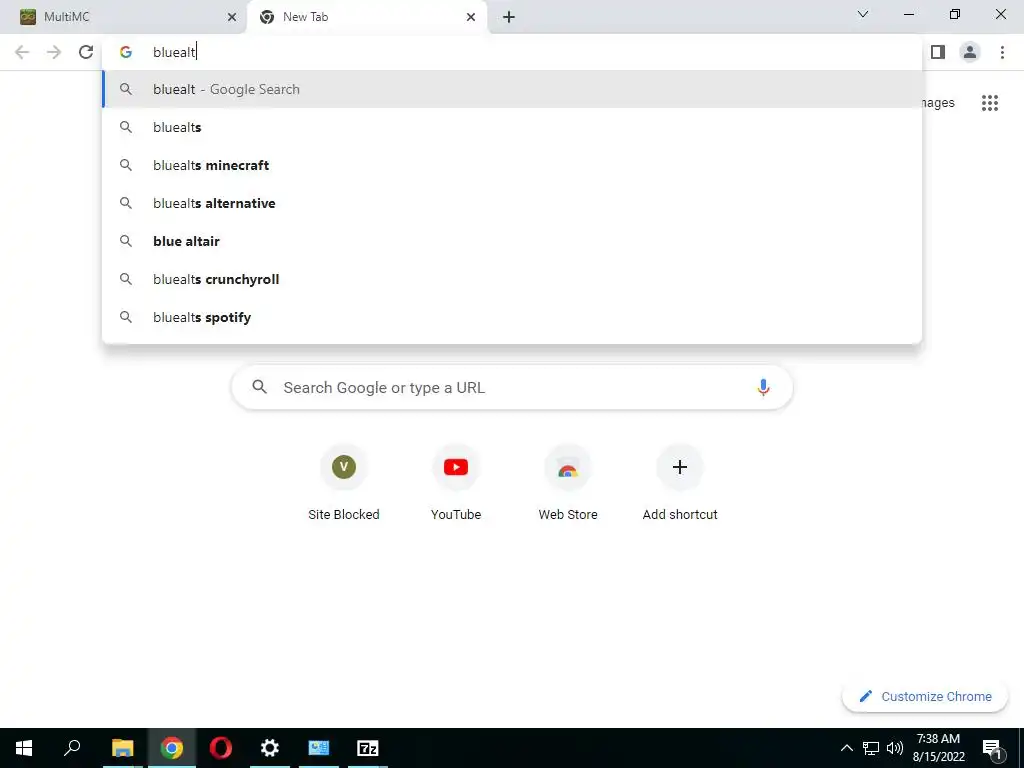Pick 'bluealts crunchyroll' suggestion
Viewport: 1024px width, 768px height.
coord(512,279)
